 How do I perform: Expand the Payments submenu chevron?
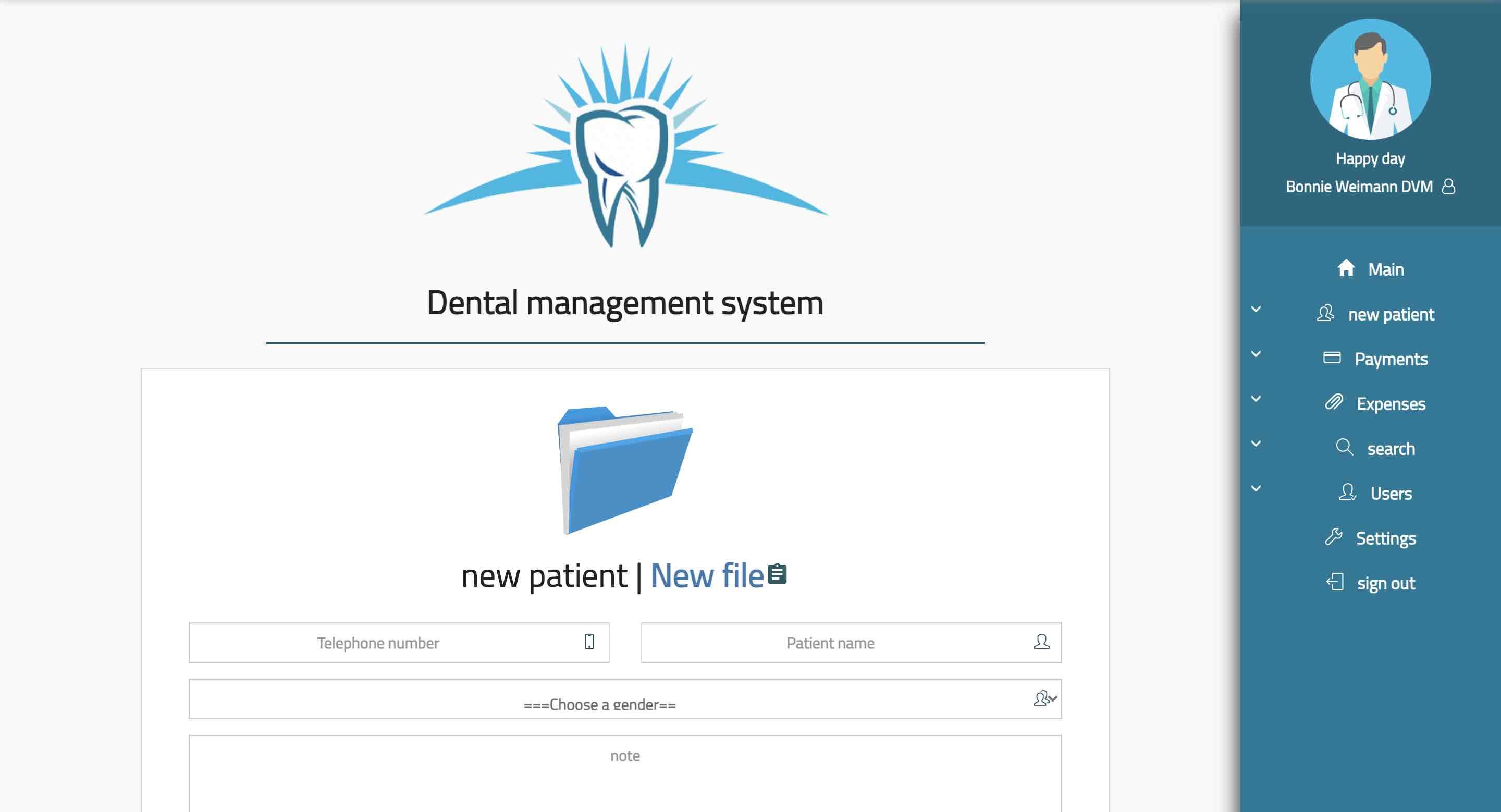(1256, 354)
